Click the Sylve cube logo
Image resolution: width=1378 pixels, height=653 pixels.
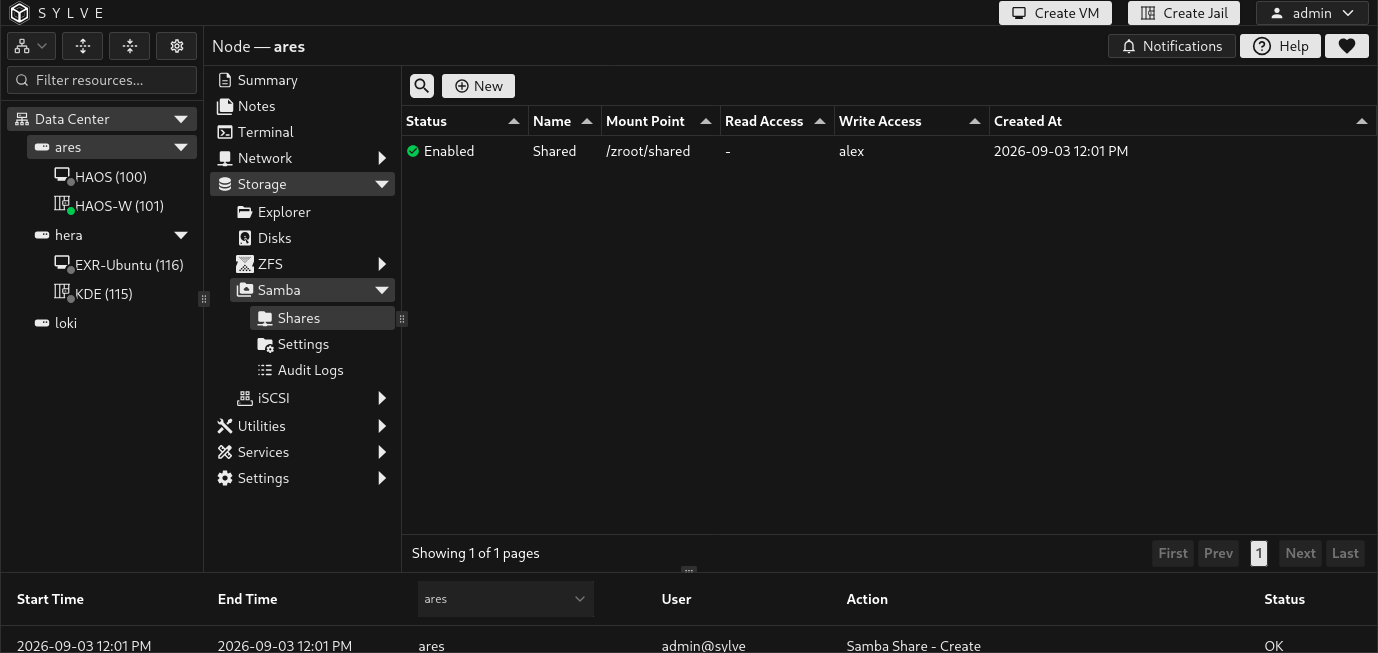point(20,13)
